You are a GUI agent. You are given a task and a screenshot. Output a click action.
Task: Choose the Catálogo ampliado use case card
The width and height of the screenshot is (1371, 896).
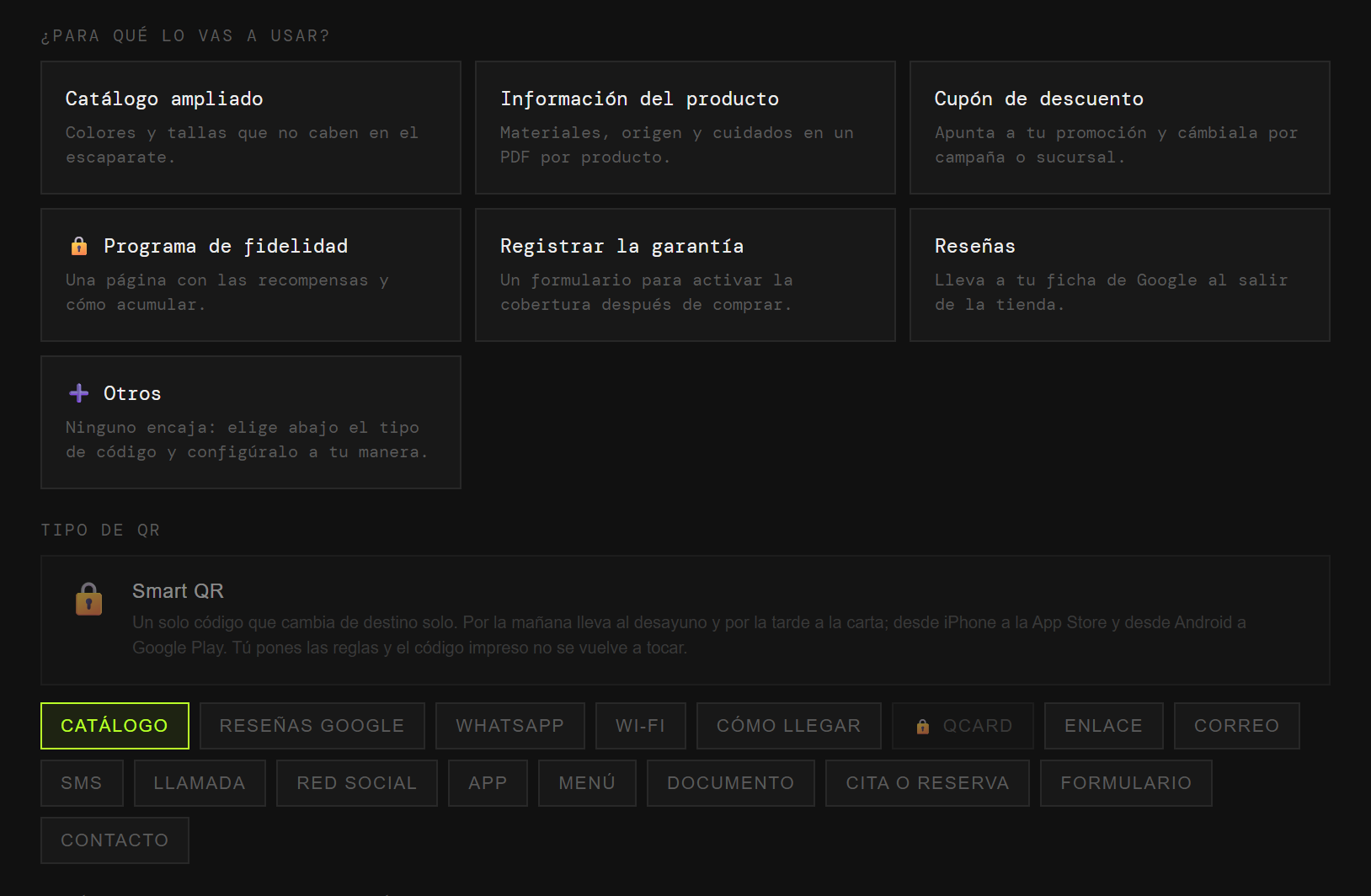251,127
